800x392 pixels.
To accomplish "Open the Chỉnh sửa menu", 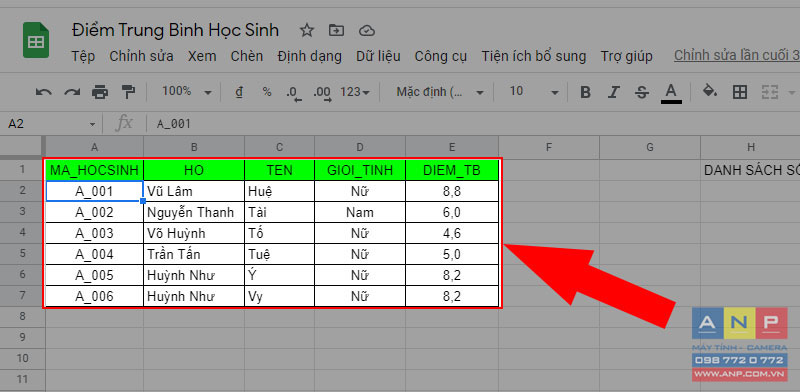I will (141, 56).
